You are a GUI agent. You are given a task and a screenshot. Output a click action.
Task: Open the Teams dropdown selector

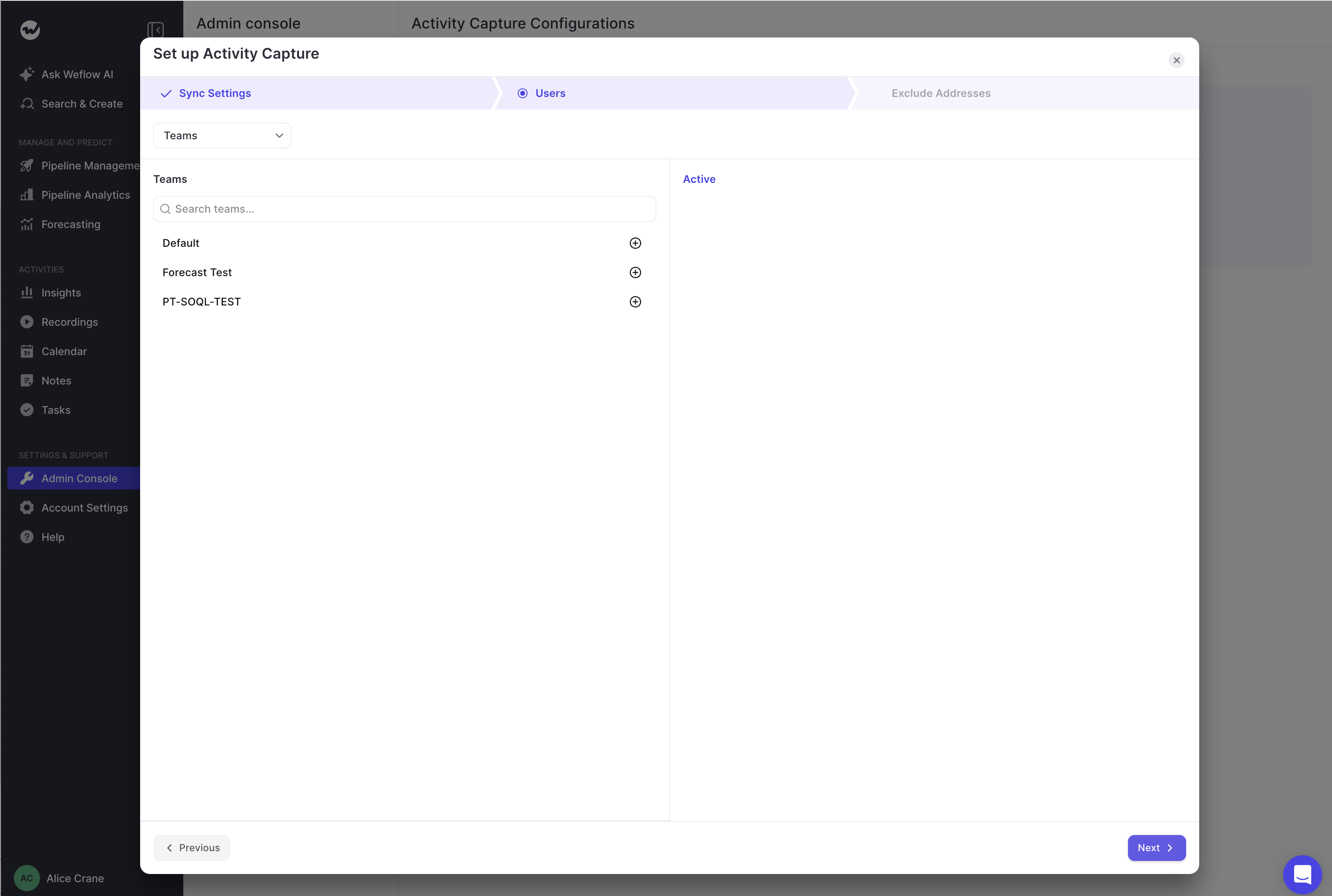click(222, 136)
